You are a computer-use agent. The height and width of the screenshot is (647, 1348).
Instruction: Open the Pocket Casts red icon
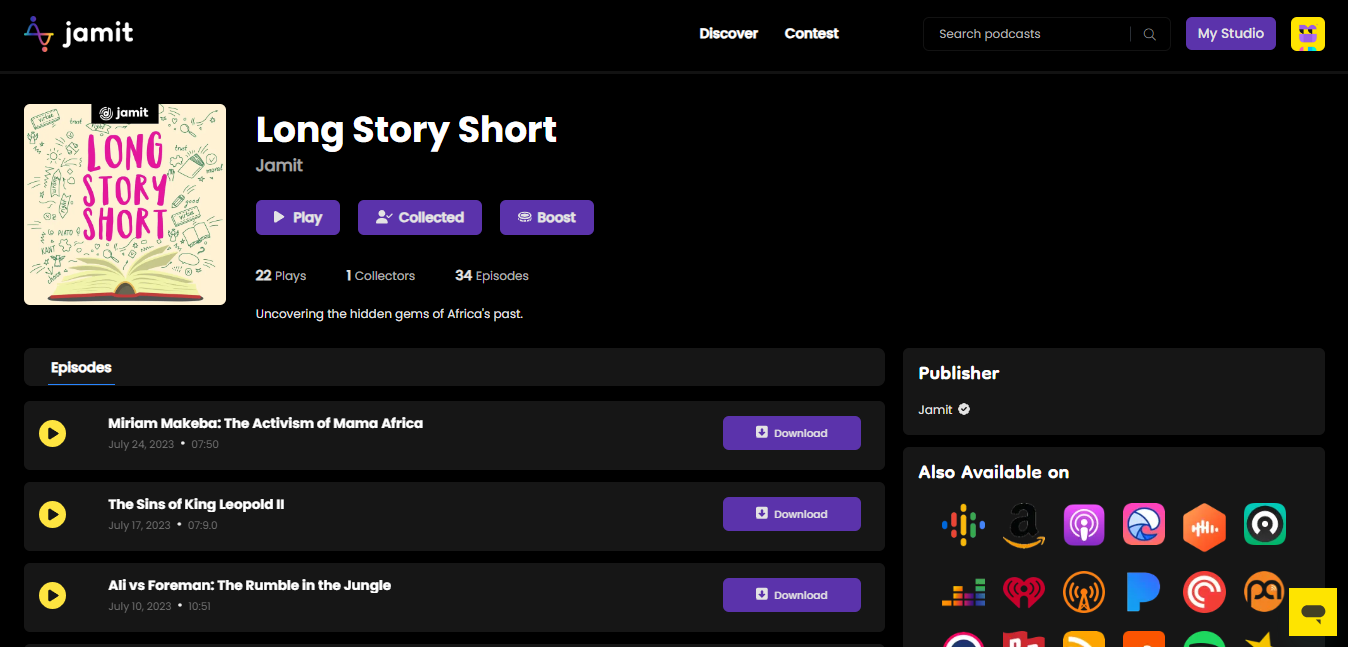(x=1204, y=592)
